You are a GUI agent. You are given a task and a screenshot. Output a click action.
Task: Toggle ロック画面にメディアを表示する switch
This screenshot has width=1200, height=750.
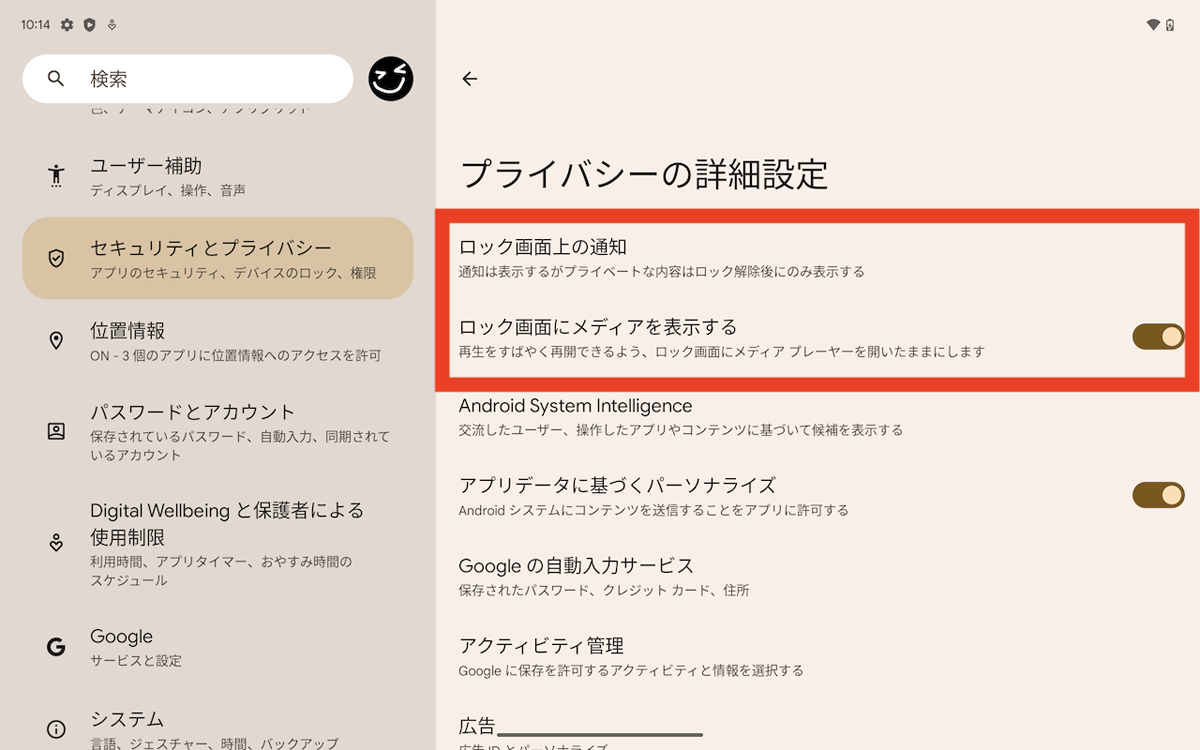point(1157,337)
